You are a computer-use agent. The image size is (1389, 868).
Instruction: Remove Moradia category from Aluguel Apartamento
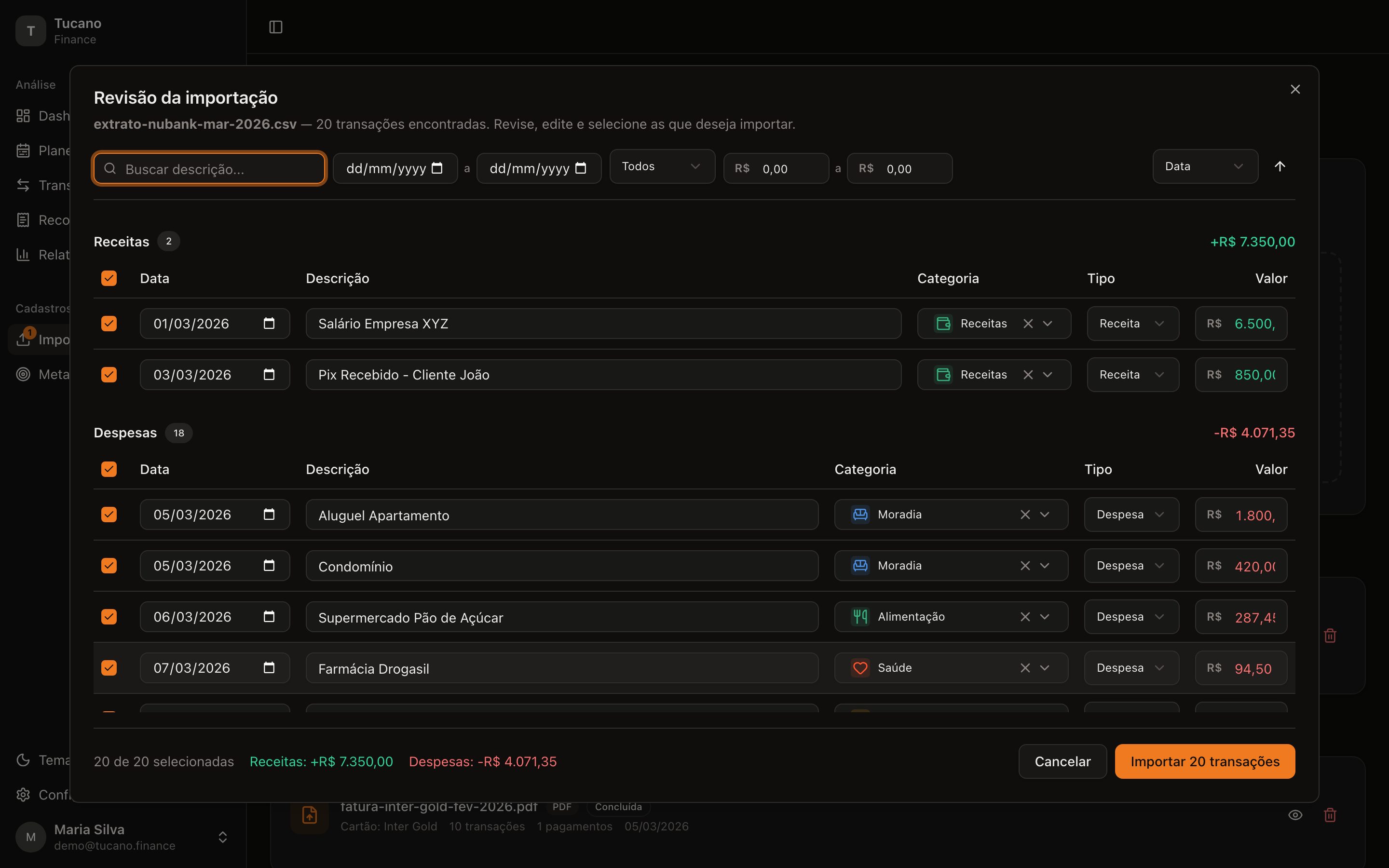point(1025,515)
